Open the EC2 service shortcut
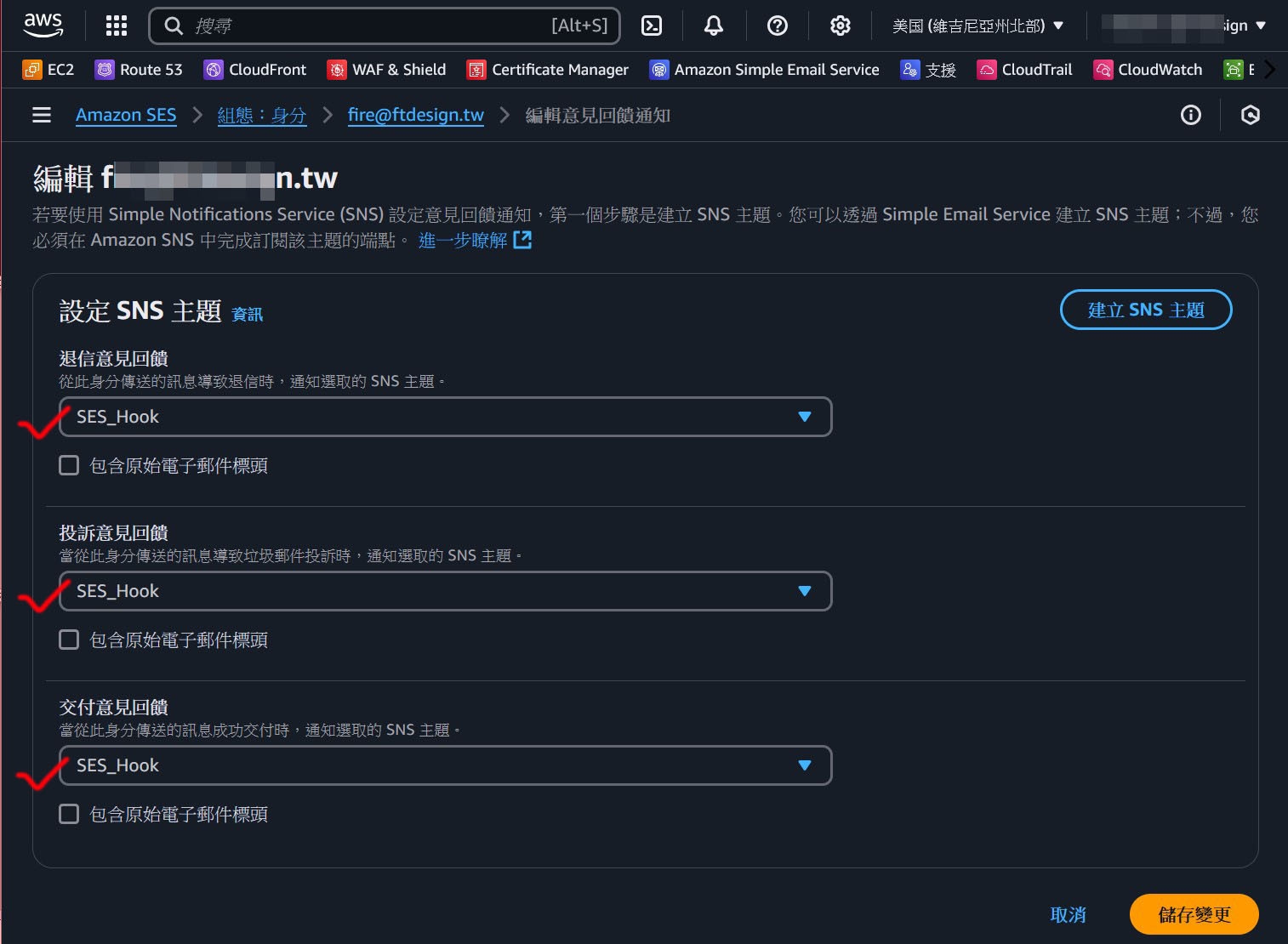This screenshot has width=1288, height=944. (48, 70)
